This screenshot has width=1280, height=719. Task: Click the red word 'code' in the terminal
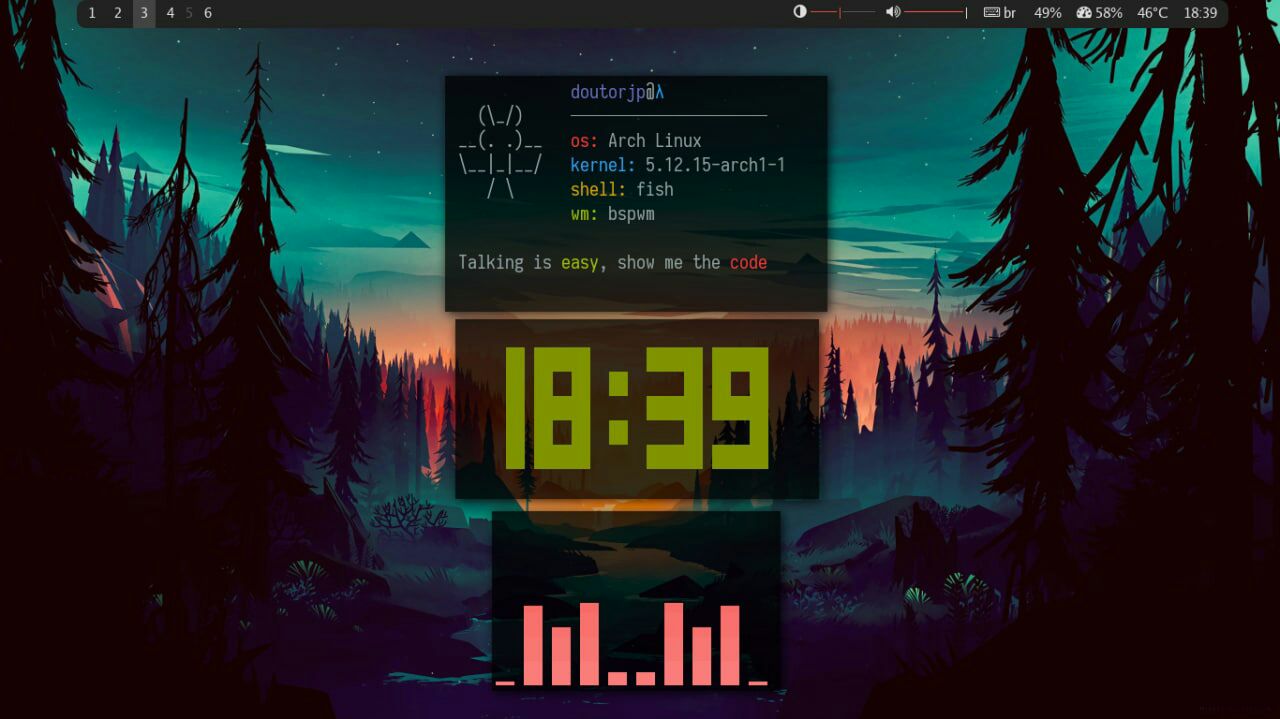(x=748, y=262)
